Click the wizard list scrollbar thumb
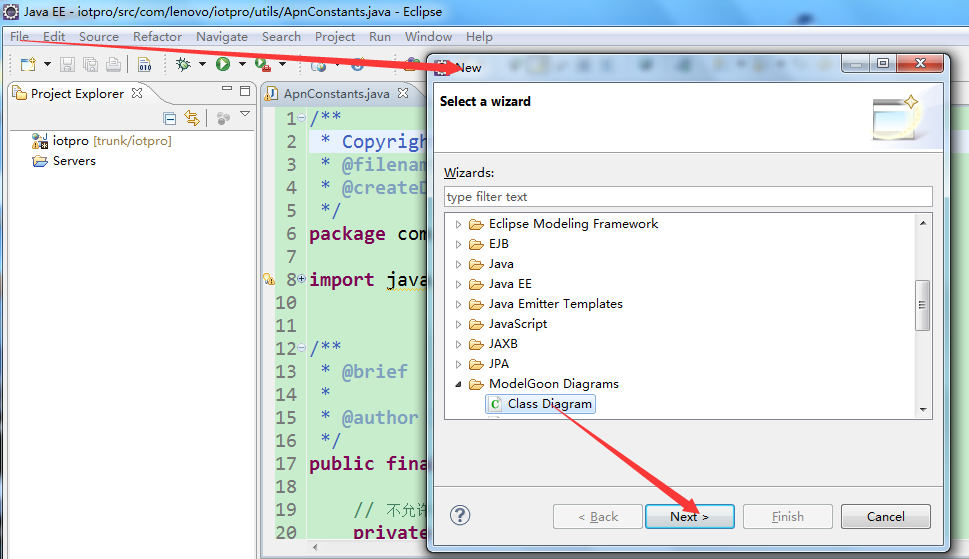 point(923,305)
